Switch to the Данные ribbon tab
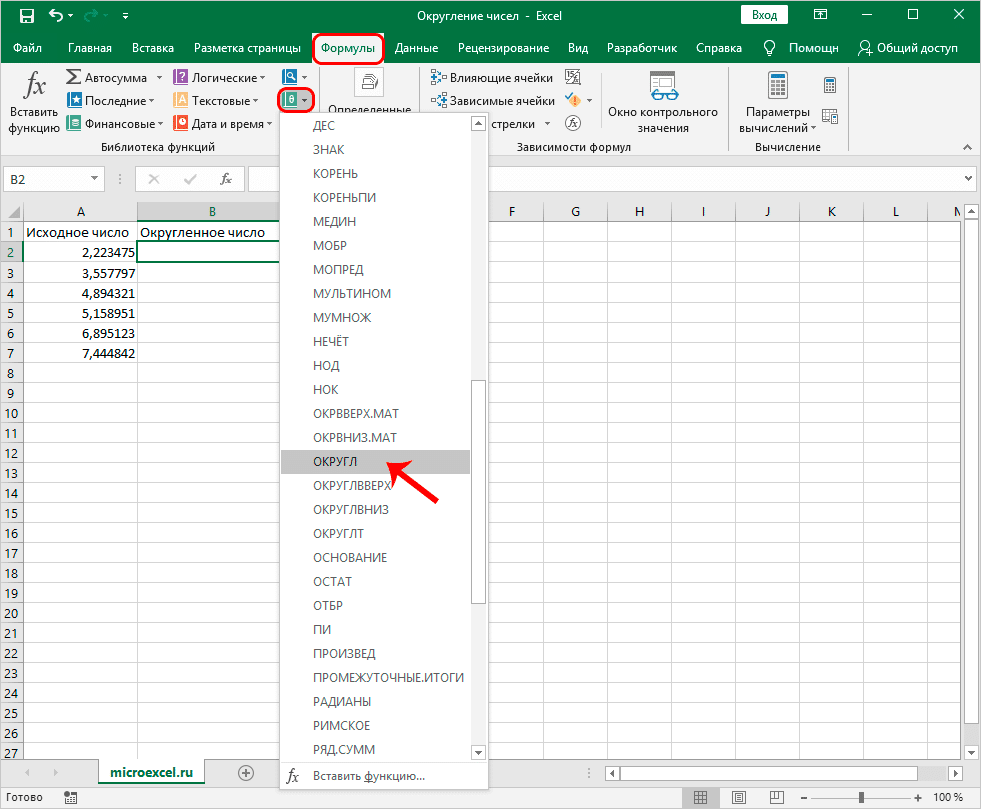Screen dimensions: 981x809 416,47
